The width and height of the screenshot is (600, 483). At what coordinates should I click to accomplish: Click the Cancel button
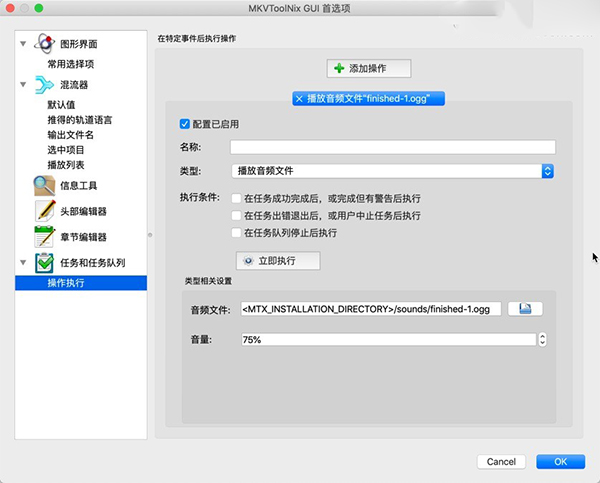501,462
